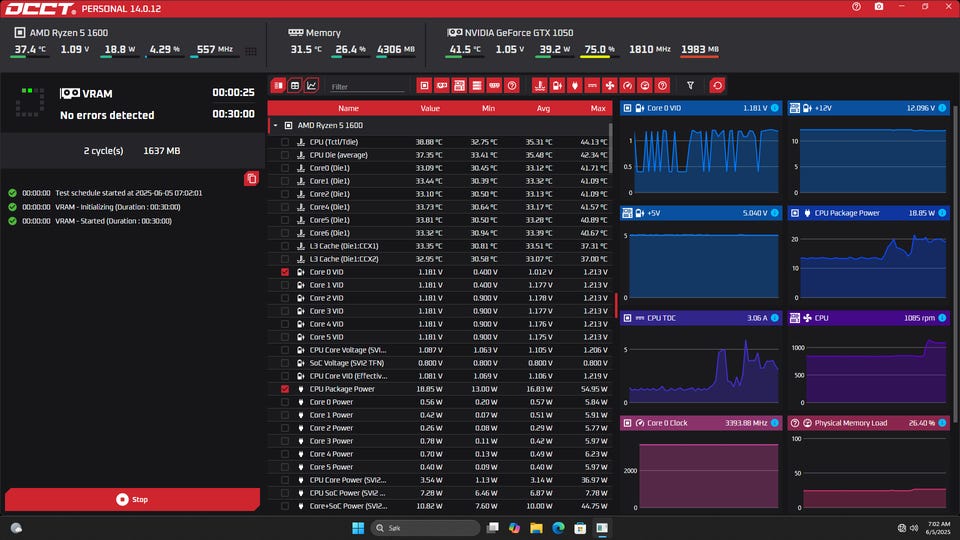The width and height of the screenshot is (960, 540).
Task: Open info for the Core 0 VID graph
Action: click(775, 108)
